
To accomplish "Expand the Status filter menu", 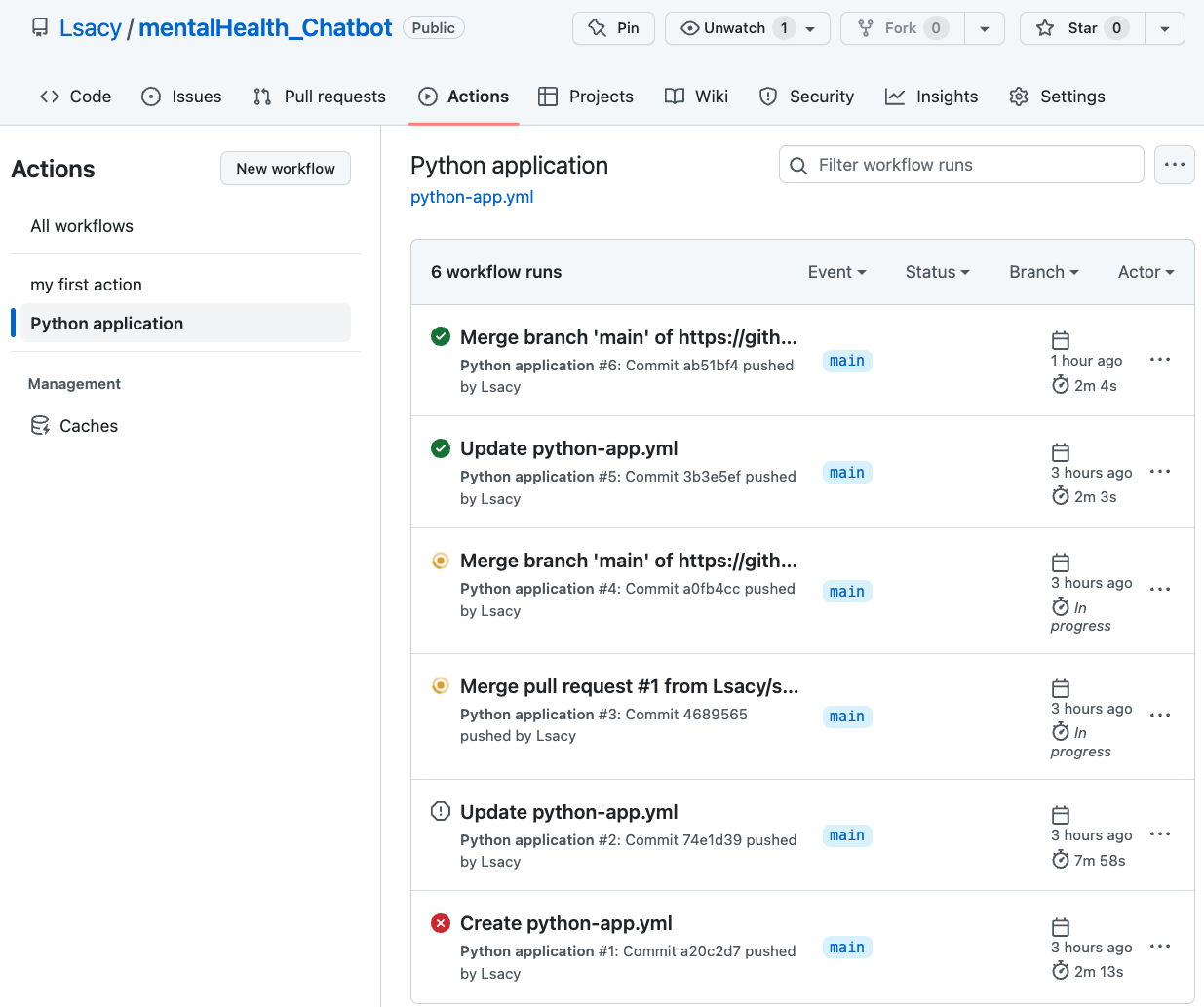I will [936, 272].
